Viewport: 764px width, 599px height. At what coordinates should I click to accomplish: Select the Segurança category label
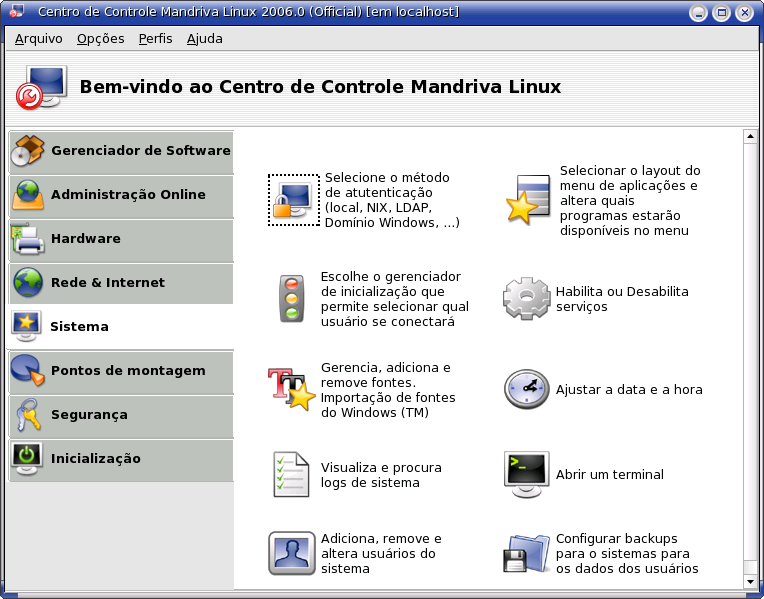[89, 414]
